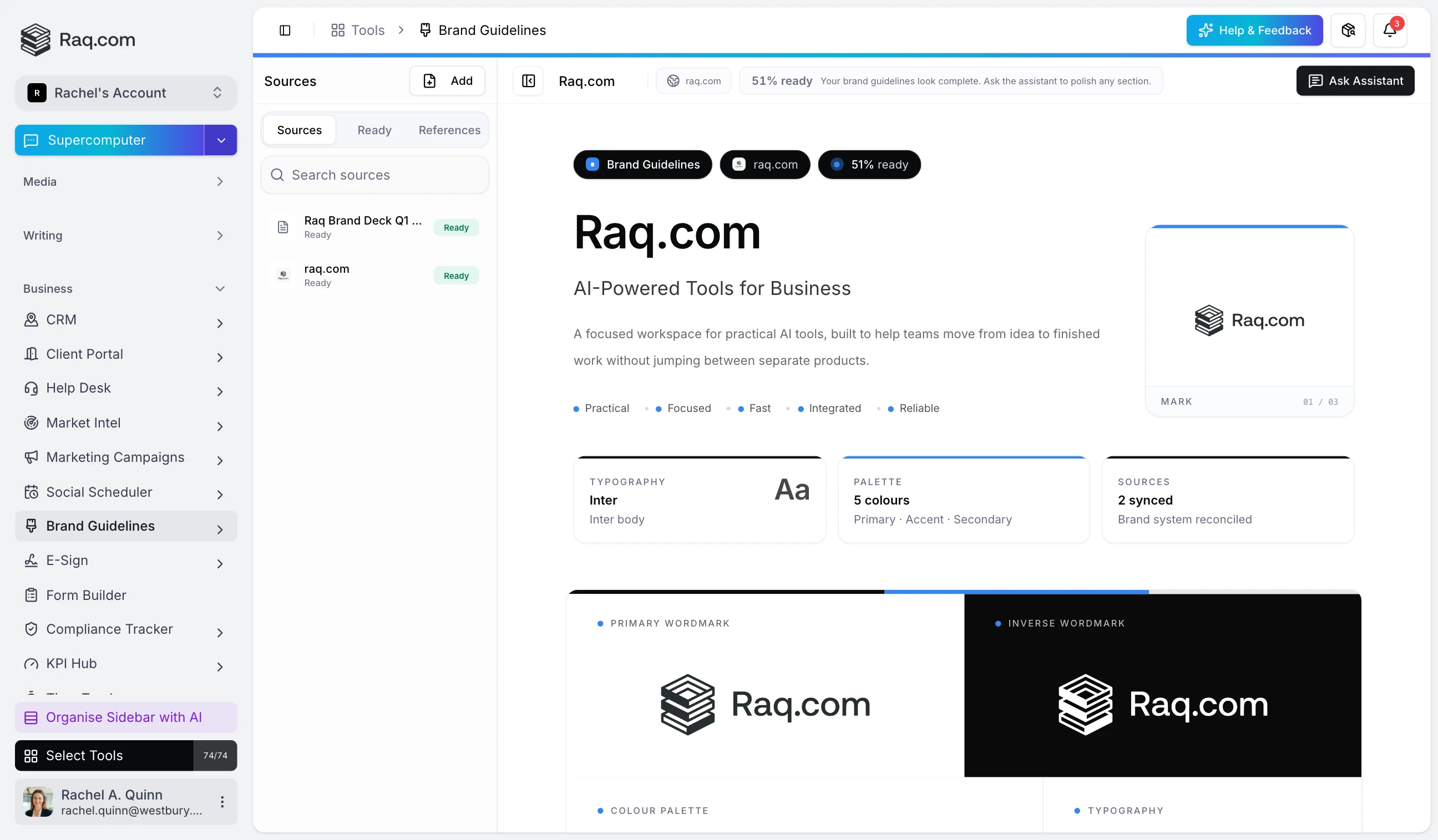This screenshot has height=840, width=1438.
Task: Toggle the main sidebar panel icon
Action: (x=285, y=30)
